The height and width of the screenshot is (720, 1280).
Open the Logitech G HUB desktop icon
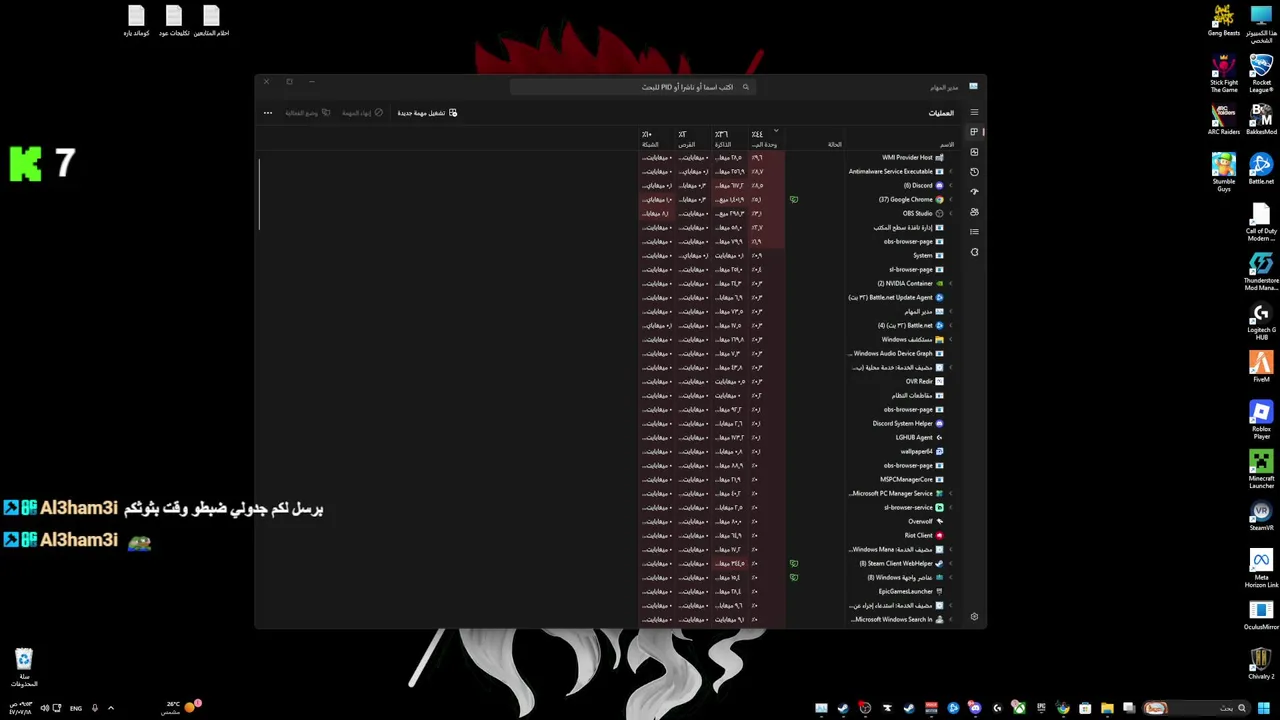pos(1261,321)
